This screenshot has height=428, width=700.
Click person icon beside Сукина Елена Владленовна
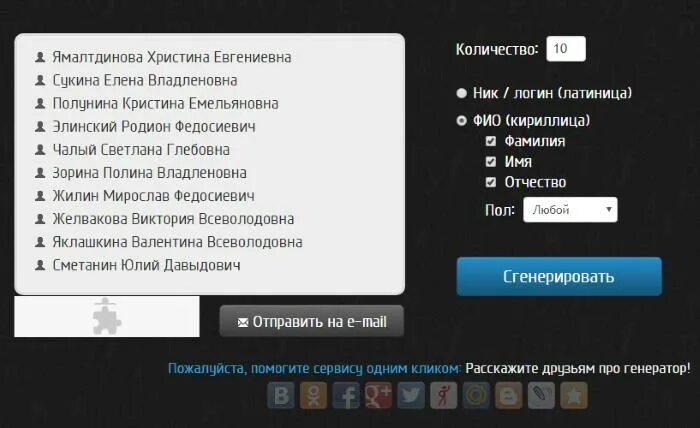tap(40, 80)
